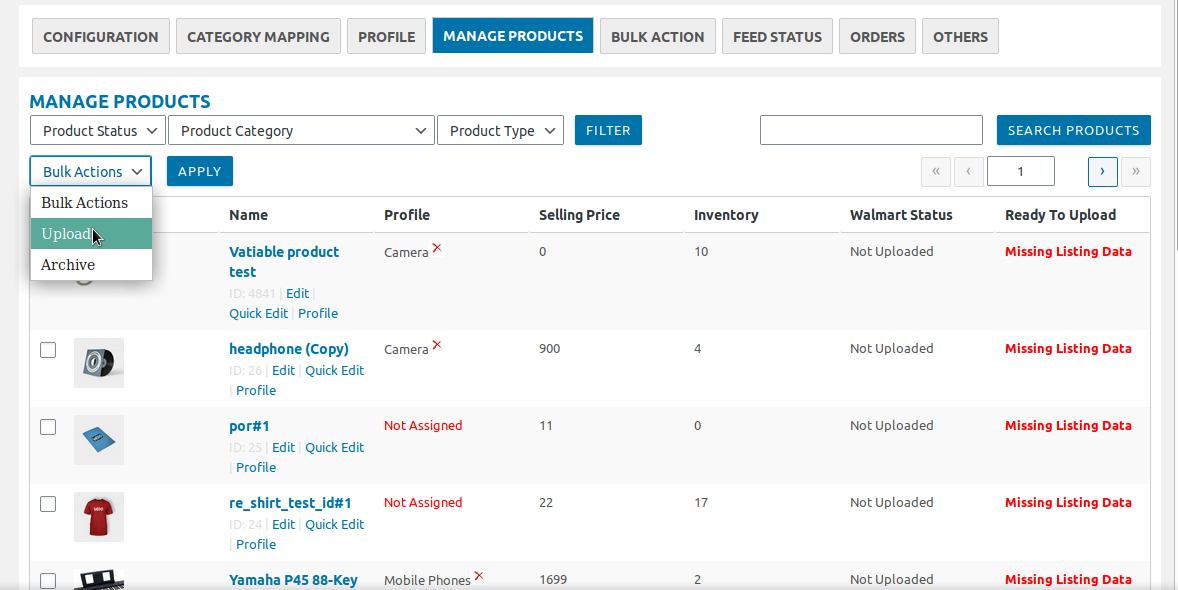1178x590 pixels.
Task: Jump to the first page
Action: click(935, 171)
